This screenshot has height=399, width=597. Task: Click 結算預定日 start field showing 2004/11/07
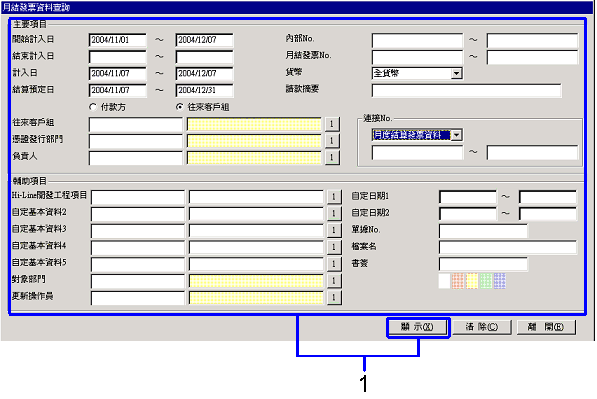click(x=118, y=90)
